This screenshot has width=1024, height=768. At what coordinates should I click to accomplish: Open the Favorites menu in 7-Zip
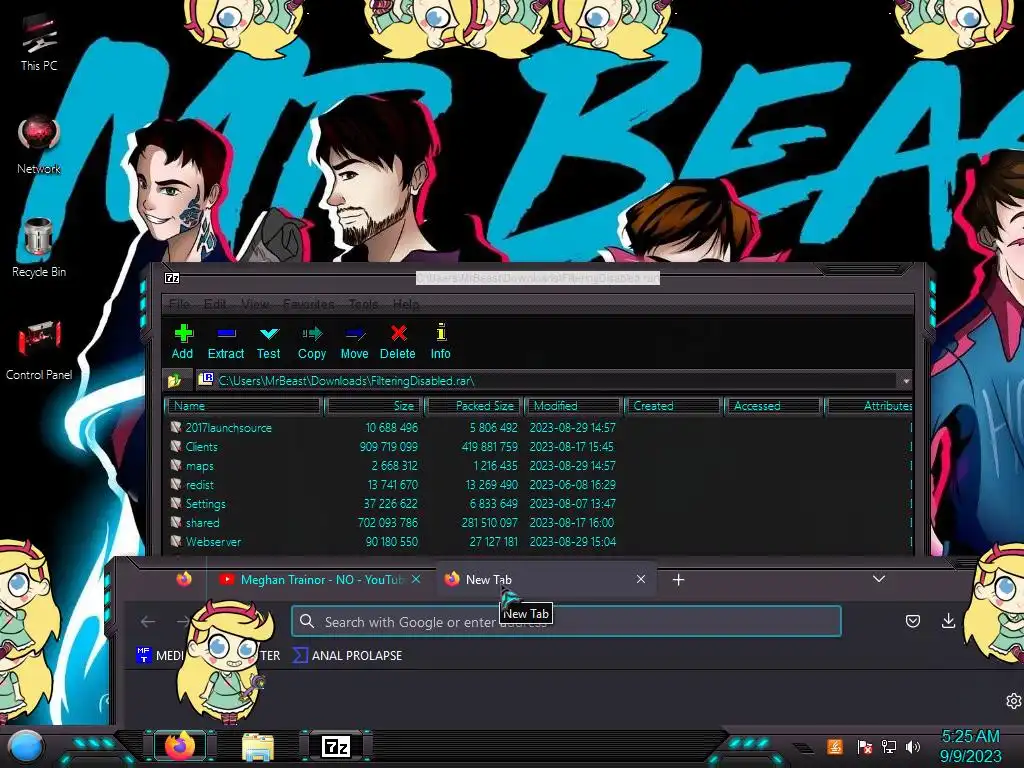pos(308,304)
